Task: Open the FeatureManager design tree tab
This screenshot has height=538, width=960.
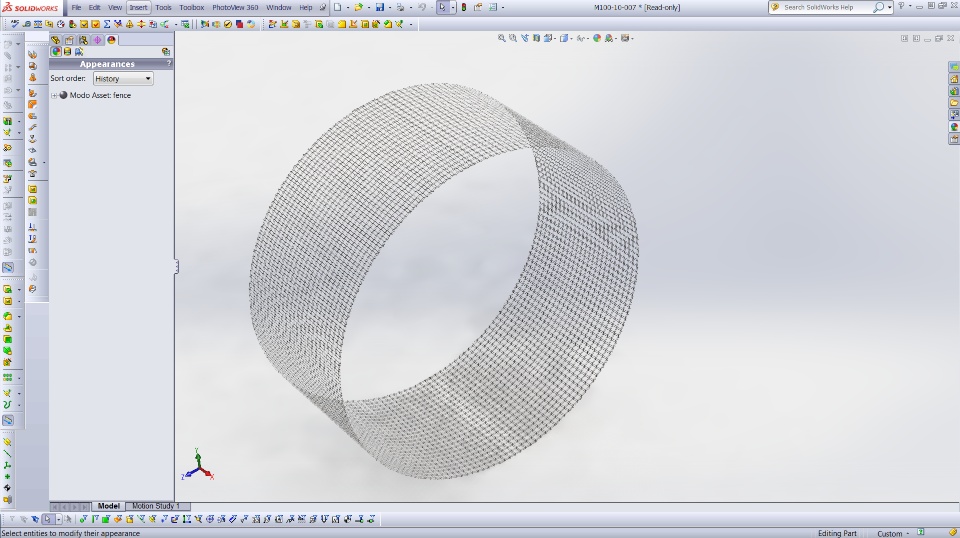Action: (56, 40)
